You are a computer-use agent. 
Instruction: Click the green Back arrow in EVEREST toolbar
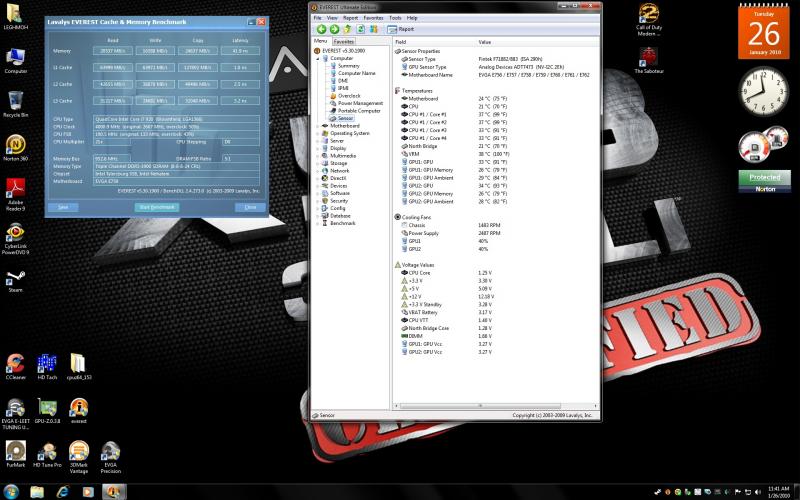(321, 30)
